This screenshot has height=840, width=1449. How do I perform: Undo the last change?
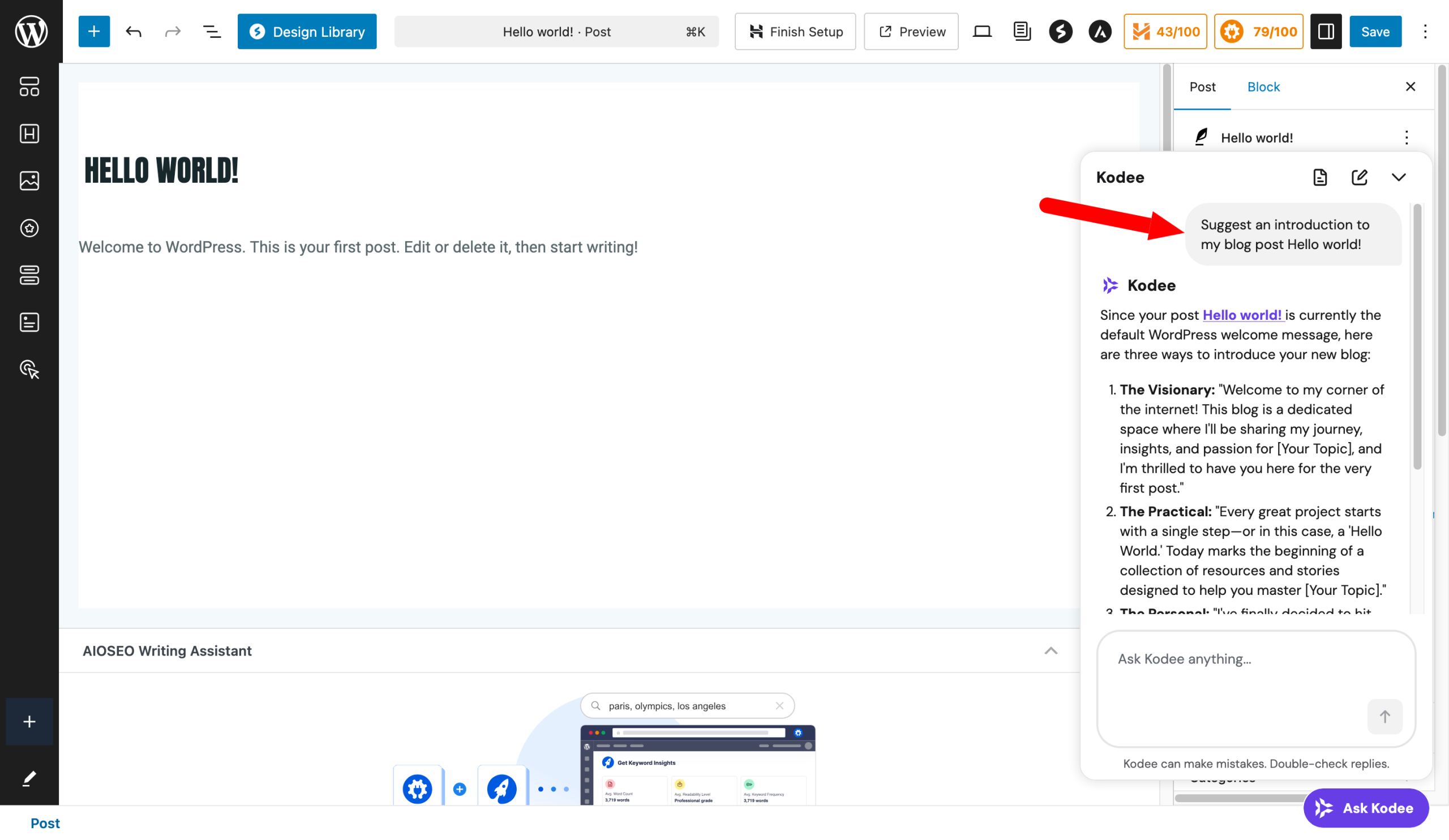point(134,31)
